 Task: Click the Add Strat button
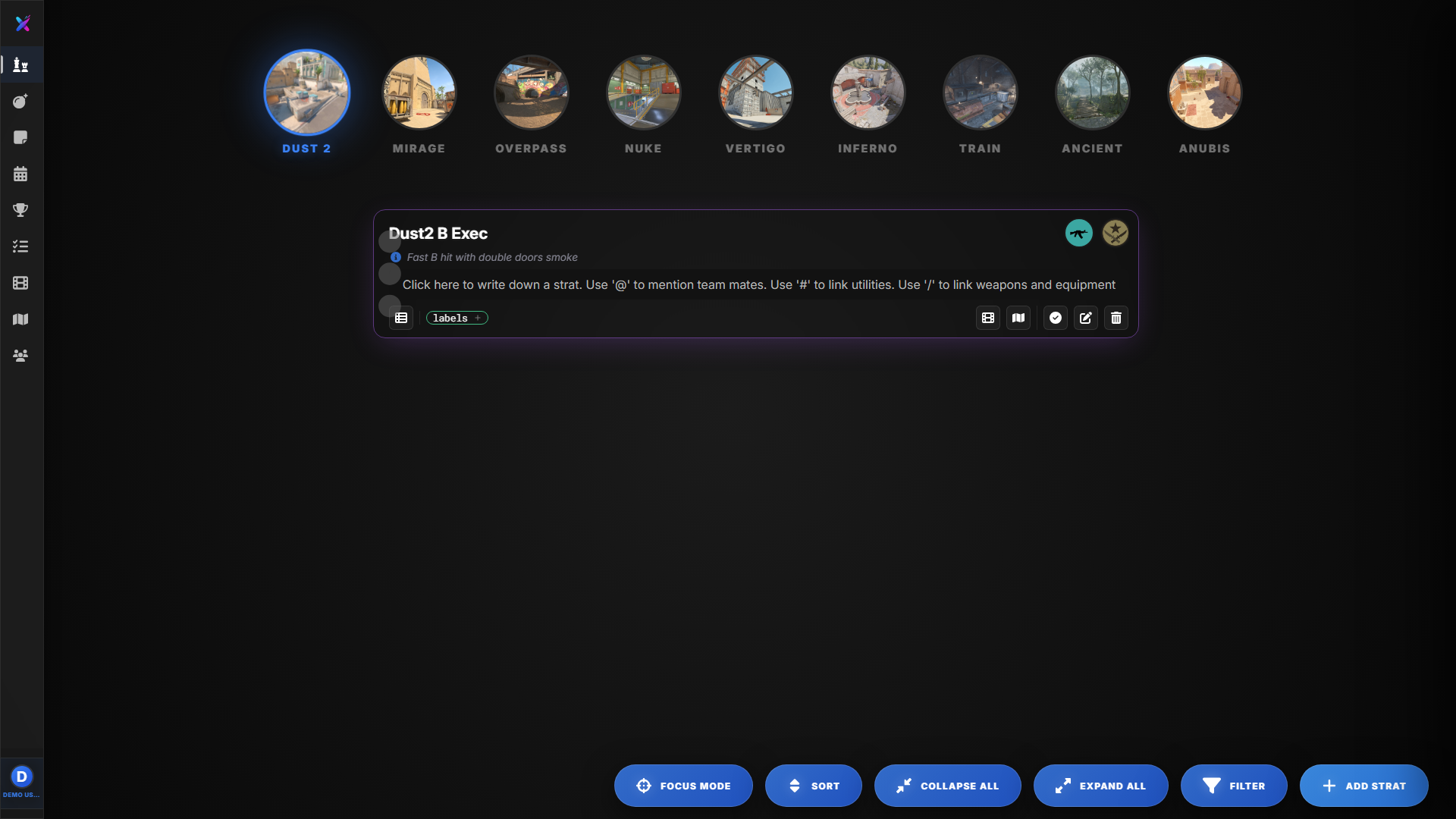tap(1363, 786)
